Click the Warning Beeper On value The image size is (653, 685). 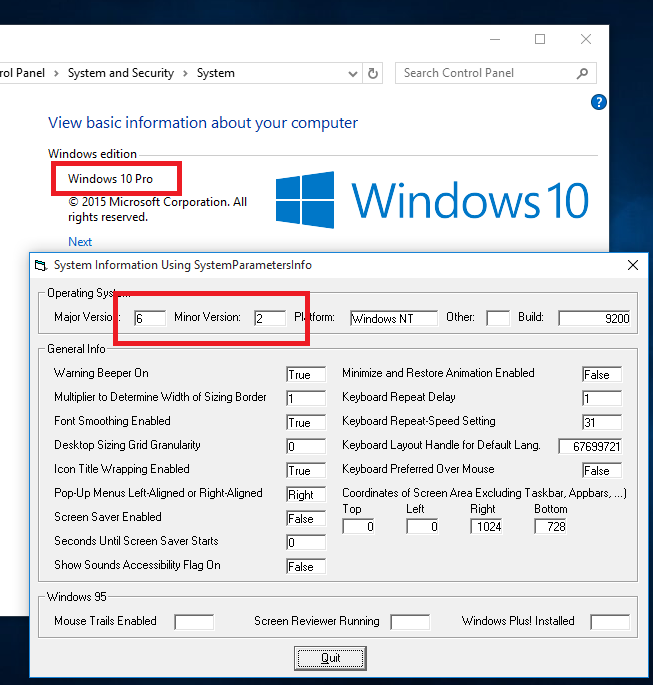[306, 374]
